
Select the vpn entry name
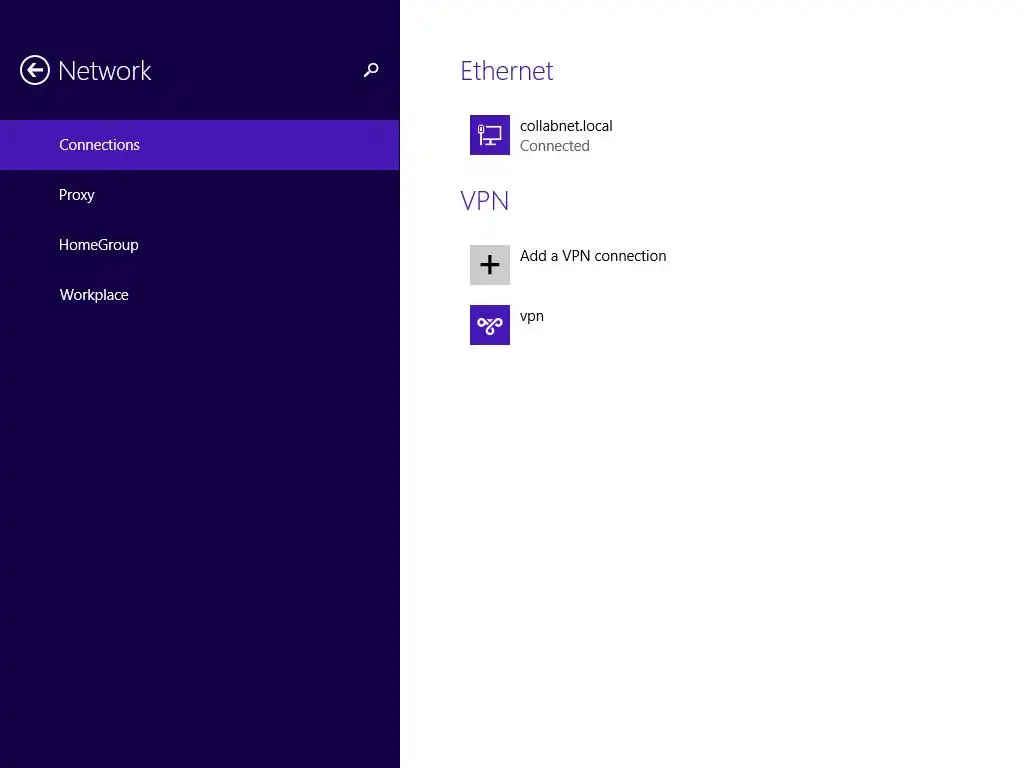tap(532, 316)
